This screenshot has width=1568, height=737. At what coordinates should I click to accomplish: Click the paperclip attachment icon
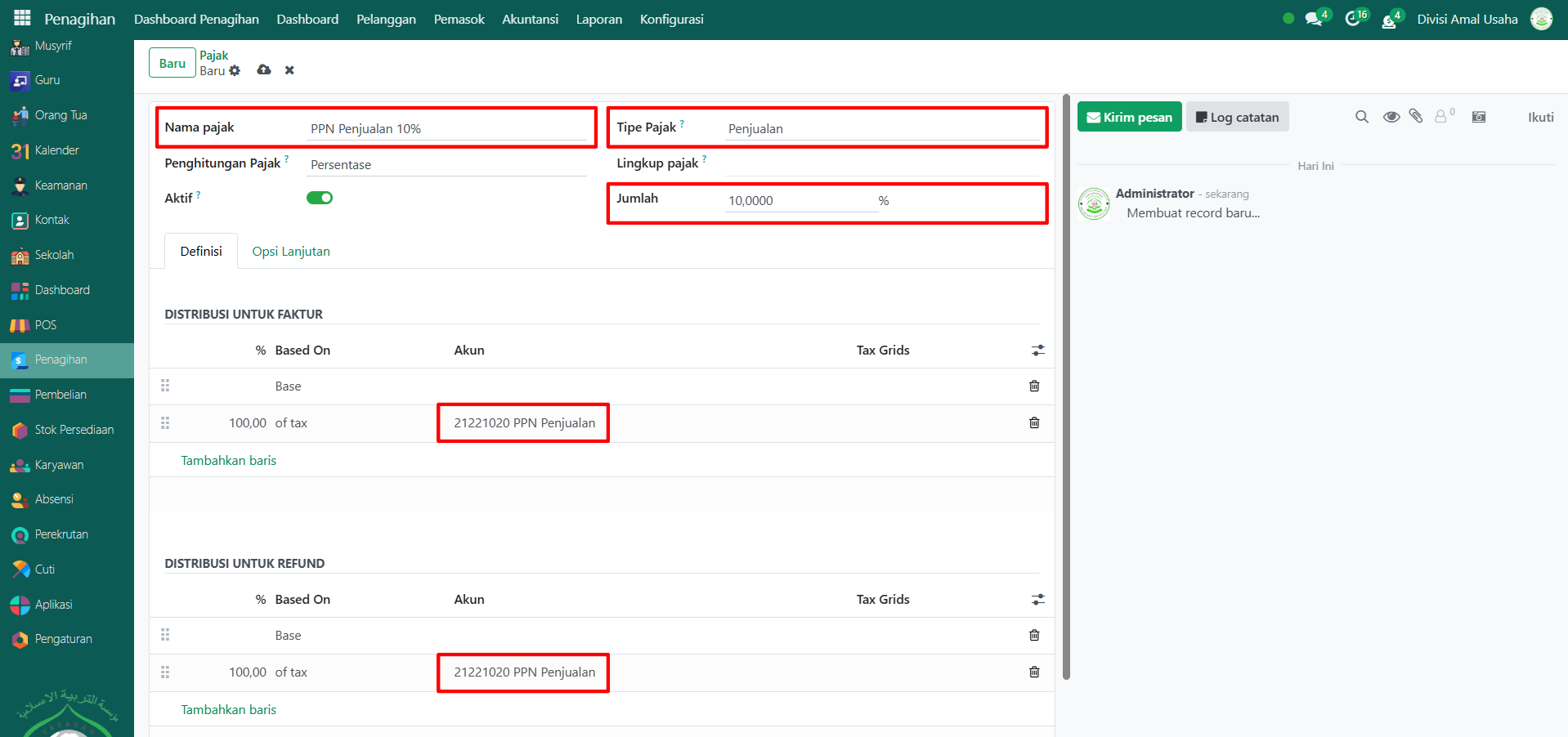pyautogui.click(x=1416, y=117)
